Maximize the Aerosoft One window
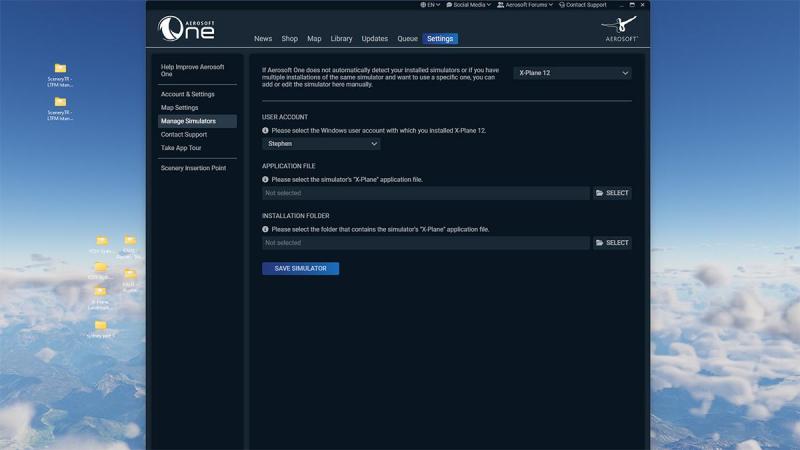Viewport: 800px width, 450px height. coord(632,5)
